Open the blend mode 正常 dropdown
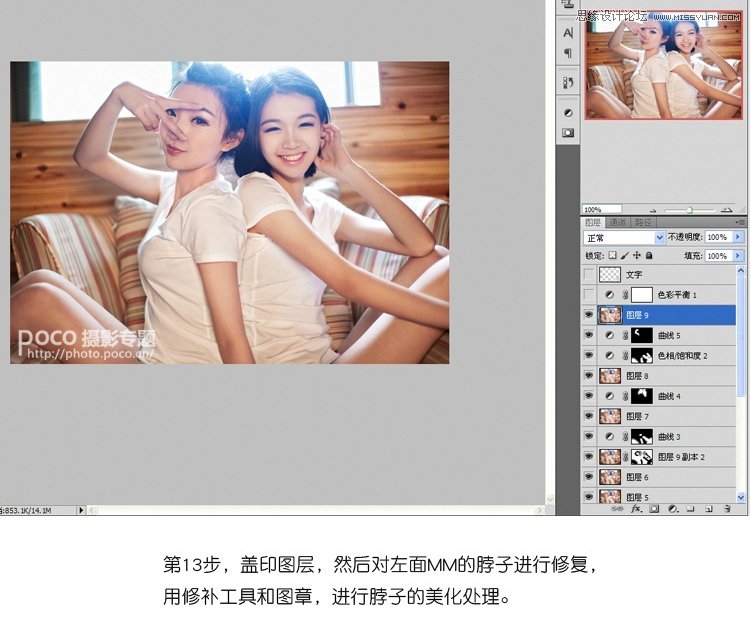Screen dimensions: 750x619 pyautogui.click(x=624, y=237)
